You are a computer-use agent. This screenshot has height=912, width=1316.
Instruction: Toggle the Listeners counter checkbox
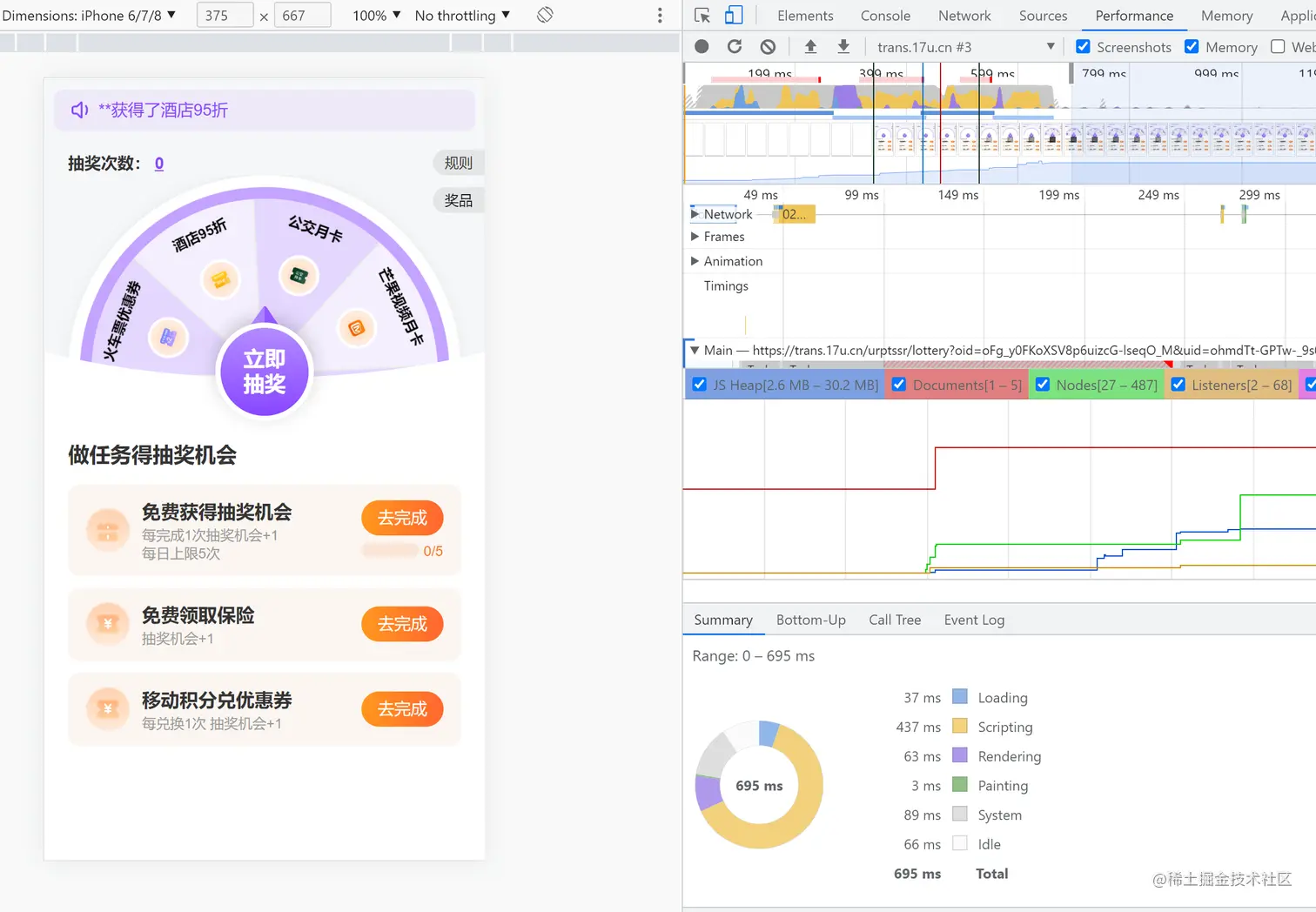tap(1178, 384)
